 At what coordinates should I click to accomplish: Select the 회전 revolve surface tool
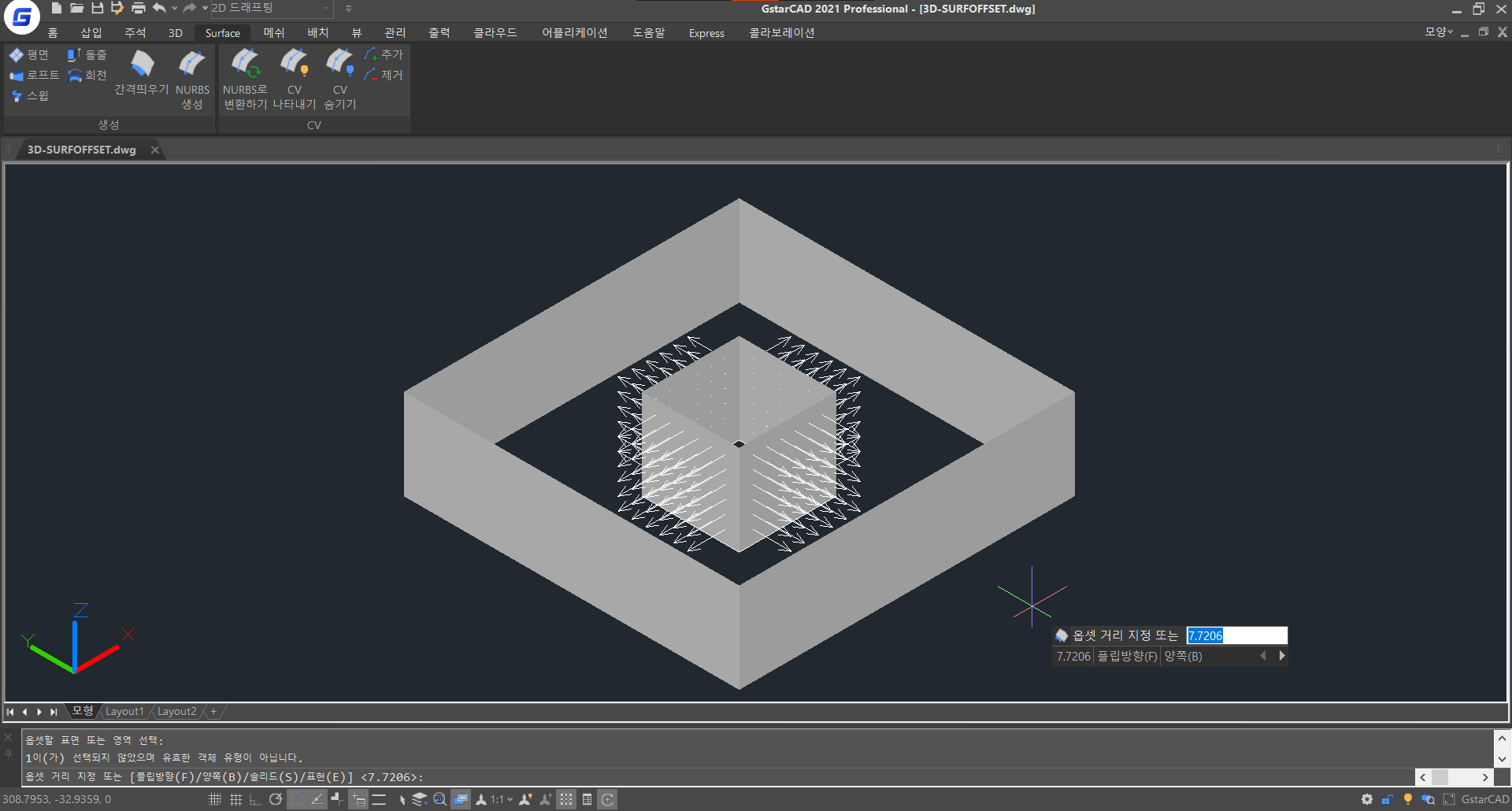(87, 75)
